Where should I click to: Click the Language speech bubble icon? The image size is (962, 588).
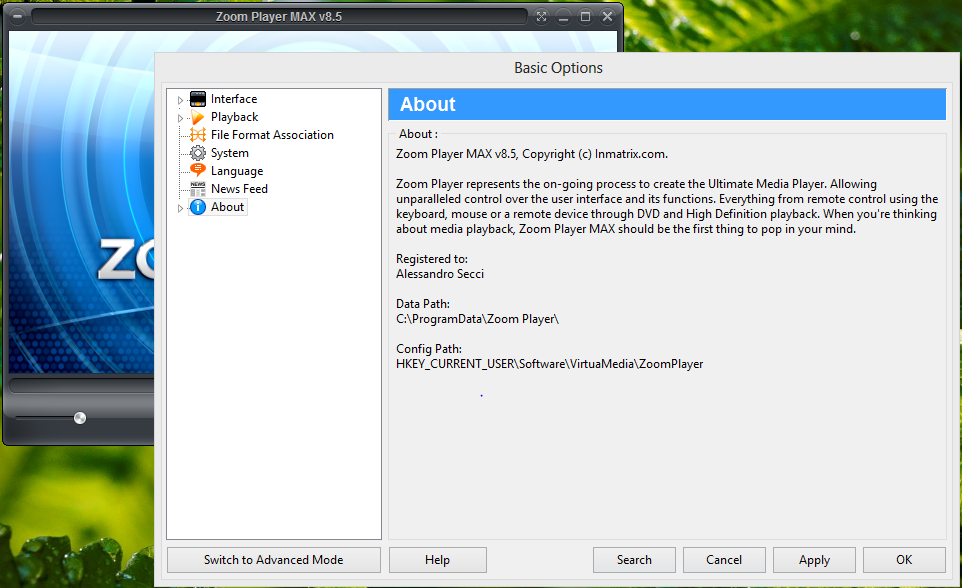click(x=198, y=171)
